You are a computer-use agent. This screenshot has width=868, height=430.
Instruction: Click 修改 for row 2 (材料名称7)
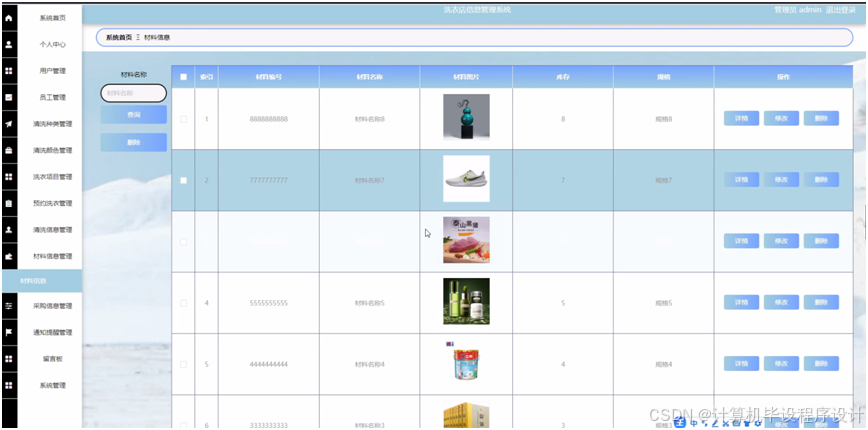781,180
